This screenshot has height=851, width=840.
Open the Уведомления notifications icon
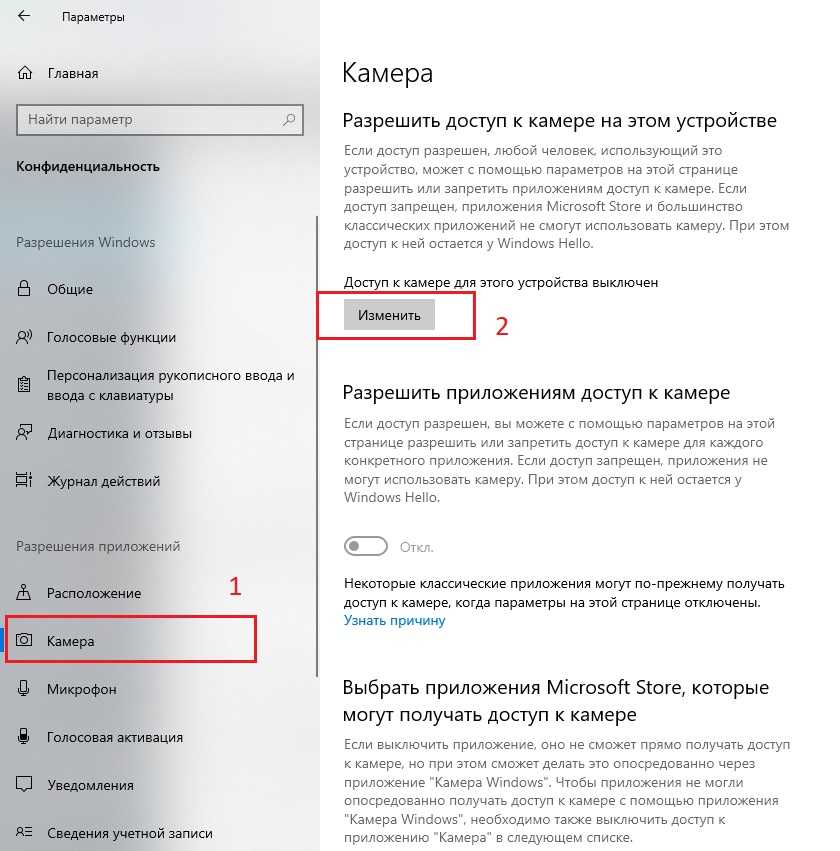[x=24, y=784]
